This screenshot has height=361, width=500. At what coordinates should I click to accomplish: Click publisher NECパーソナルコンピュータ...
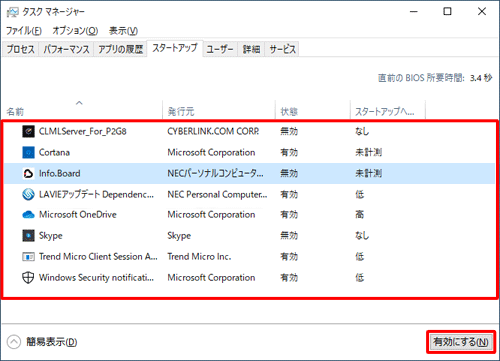(x=215, y=173)
